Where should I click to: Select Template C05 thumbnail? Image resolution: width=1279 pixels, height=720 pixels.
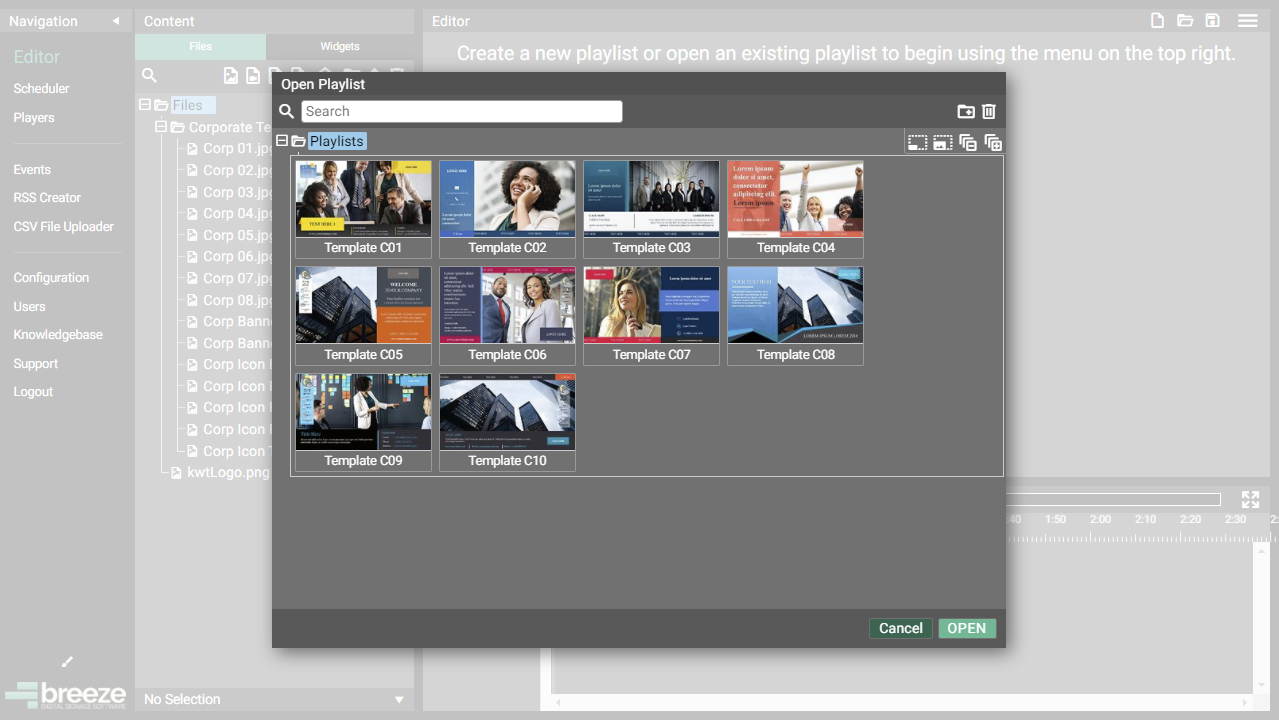(x=363, y=316)
